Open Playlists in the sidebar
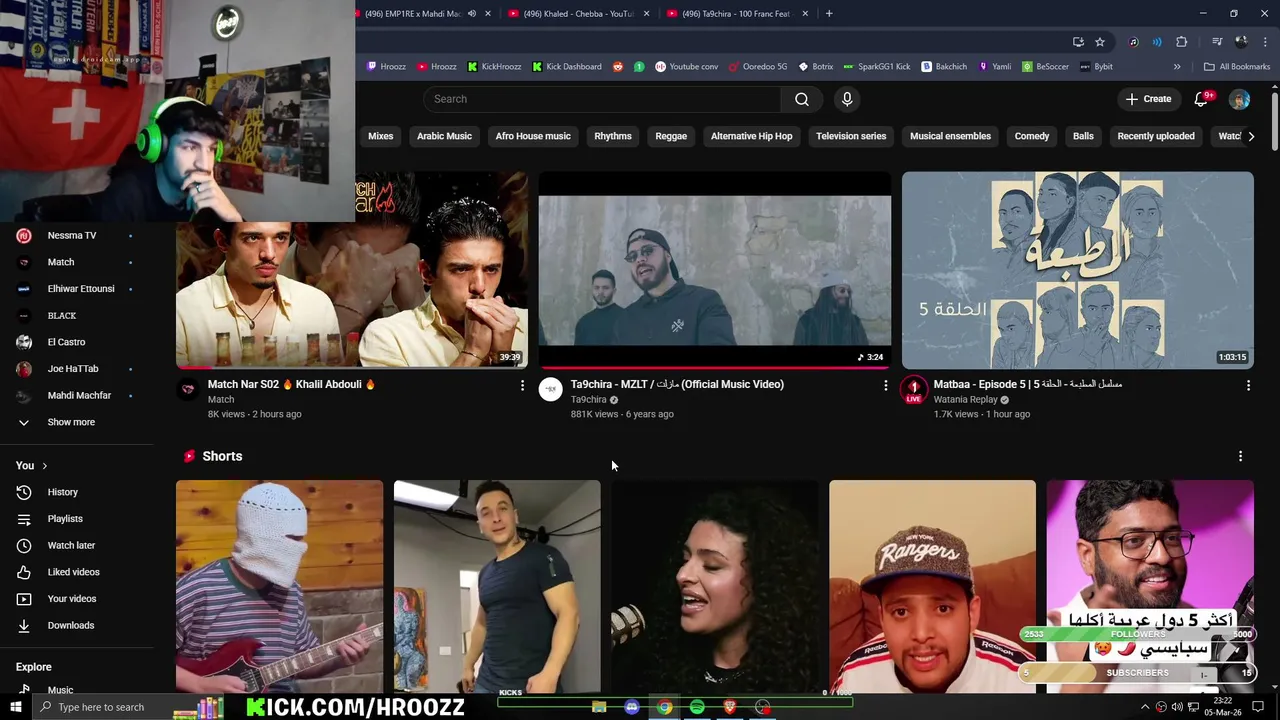Image resolution: width=1280 pixels, height=720 pixels. coord(65,519)
